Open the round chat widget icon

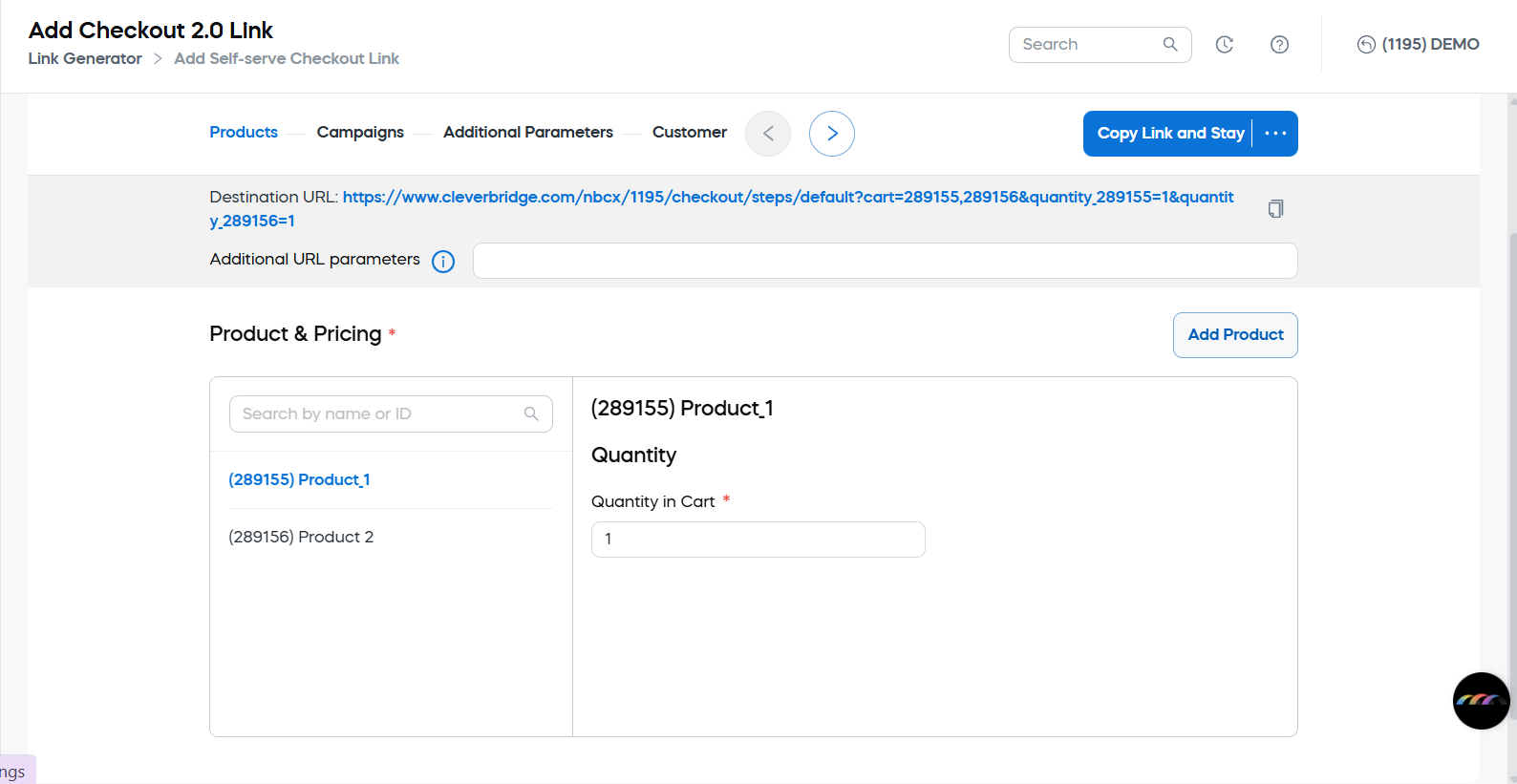1481,700
